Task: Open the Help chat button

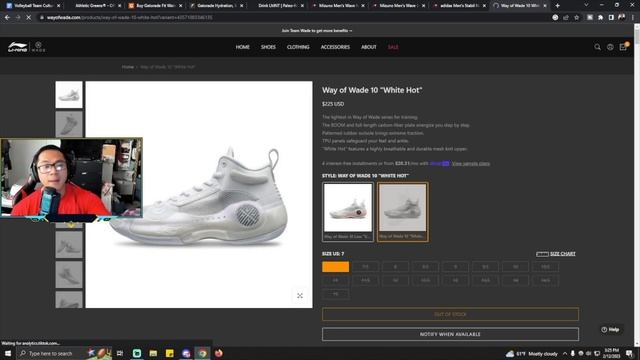Action: [610, 329]
